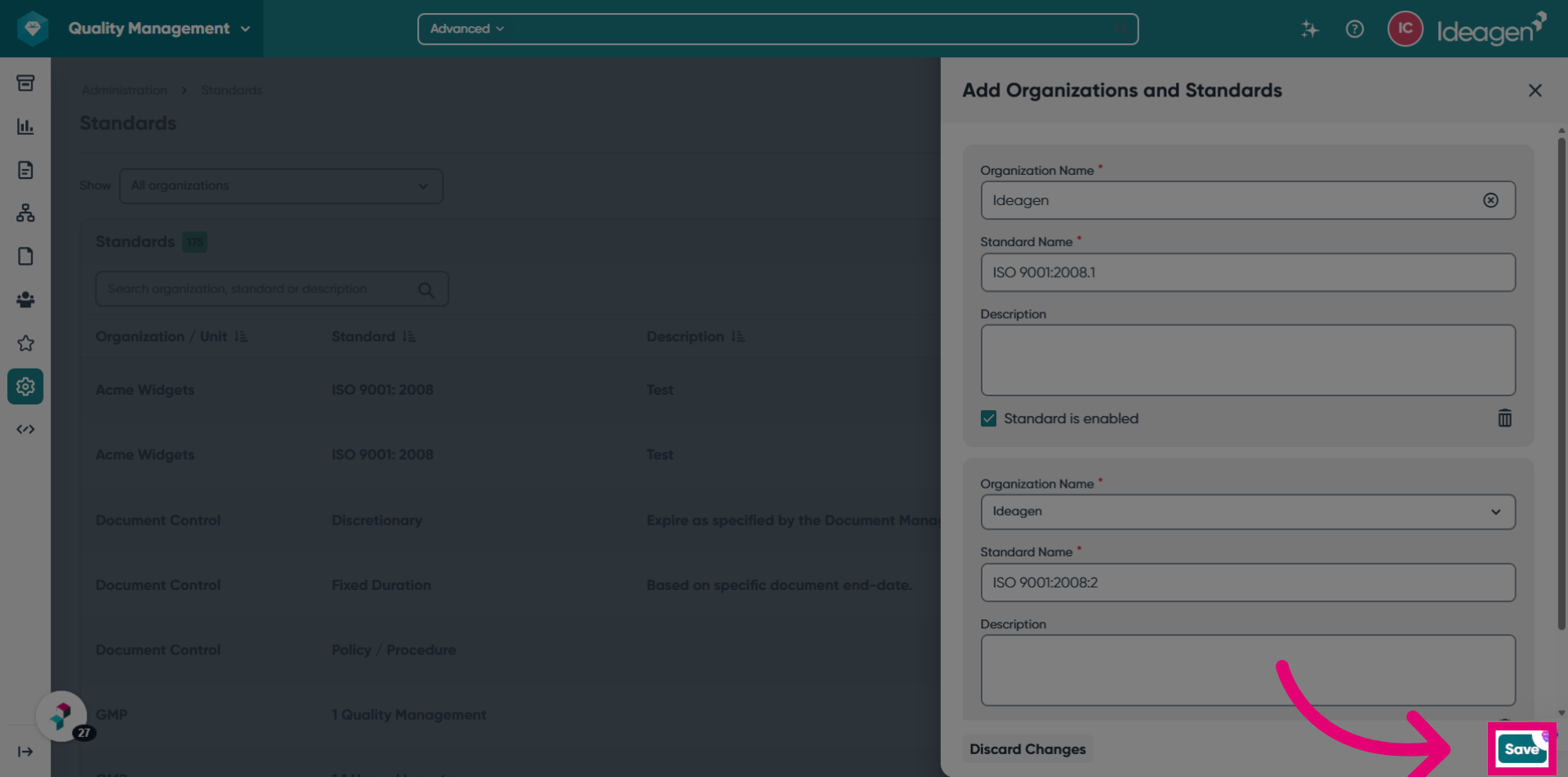1568x777 pixels.
Task: Select the Discretionary standard cell
Action: pyautogui.click(x=376, y=520)
